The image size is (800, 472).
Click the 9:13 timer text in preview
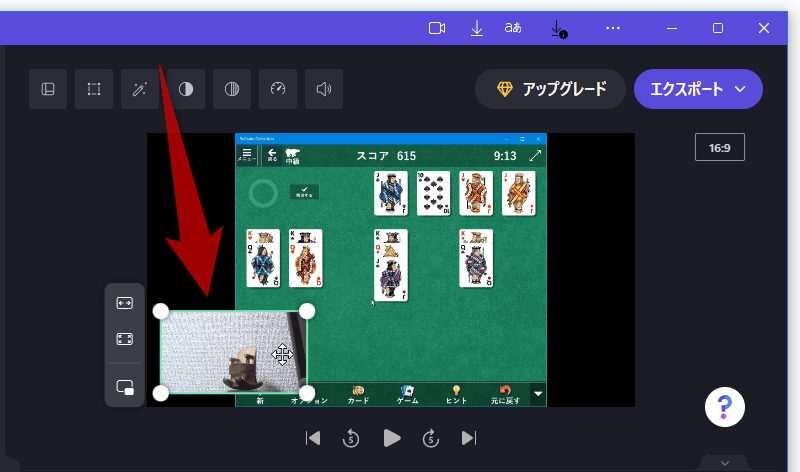[x=505, y=156]
